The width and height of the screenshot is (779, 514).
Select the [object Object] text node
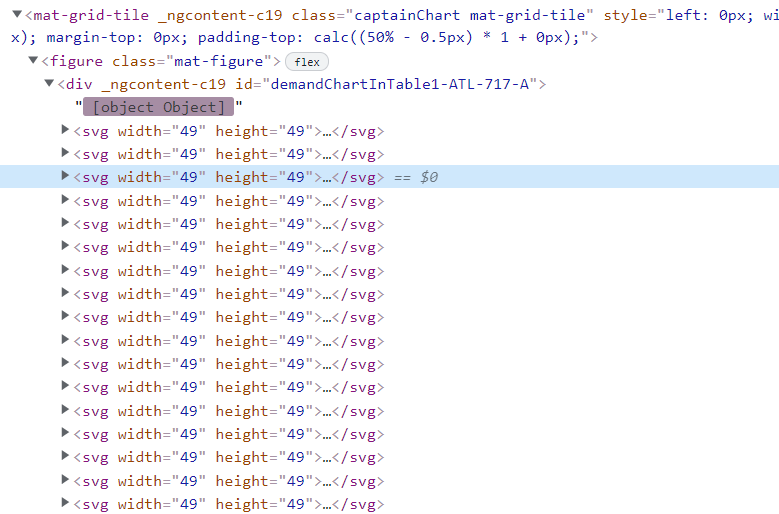coord(158,107)
